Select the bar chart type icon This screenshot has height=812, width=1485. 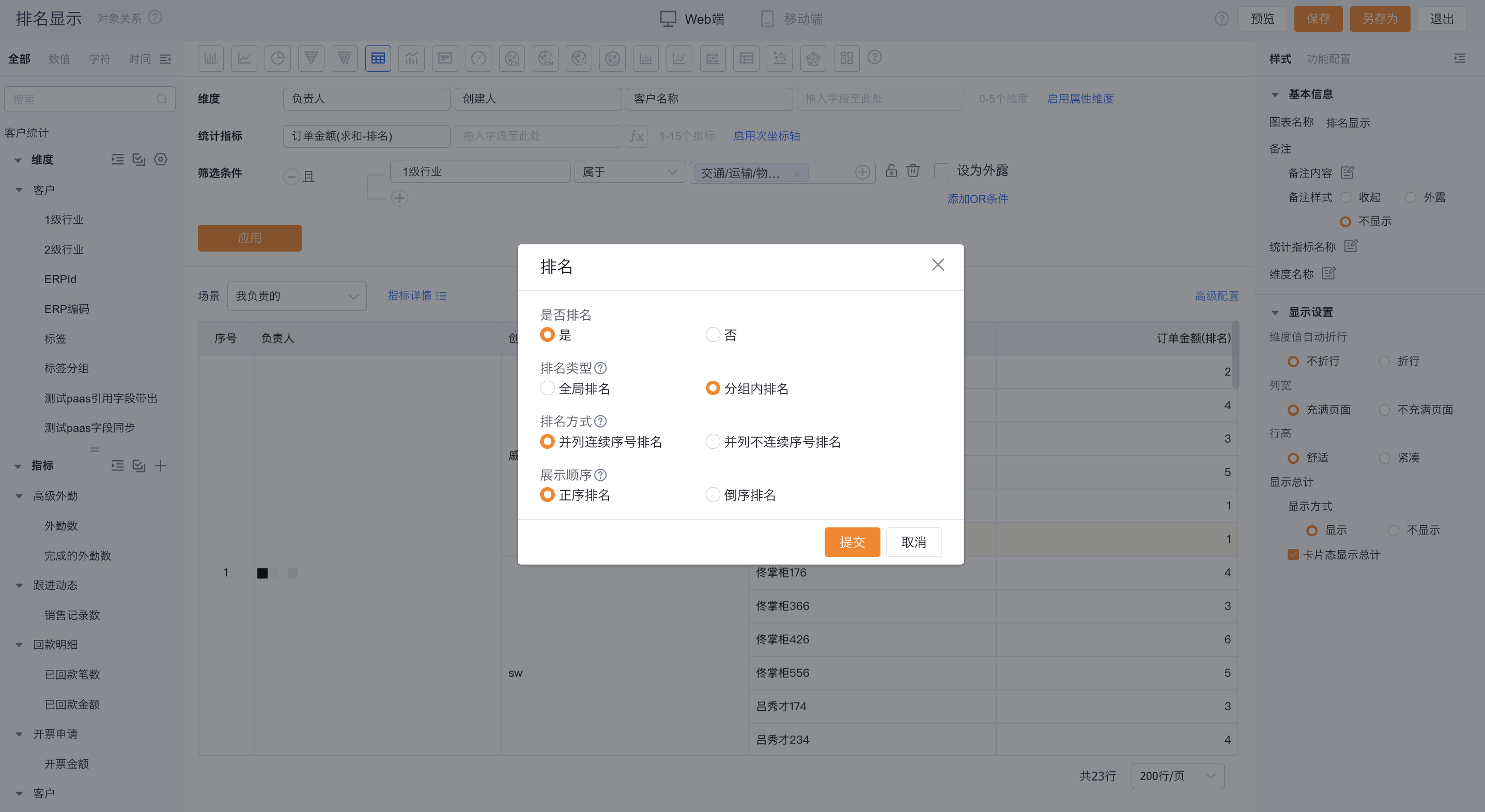[x=210, y=58]
